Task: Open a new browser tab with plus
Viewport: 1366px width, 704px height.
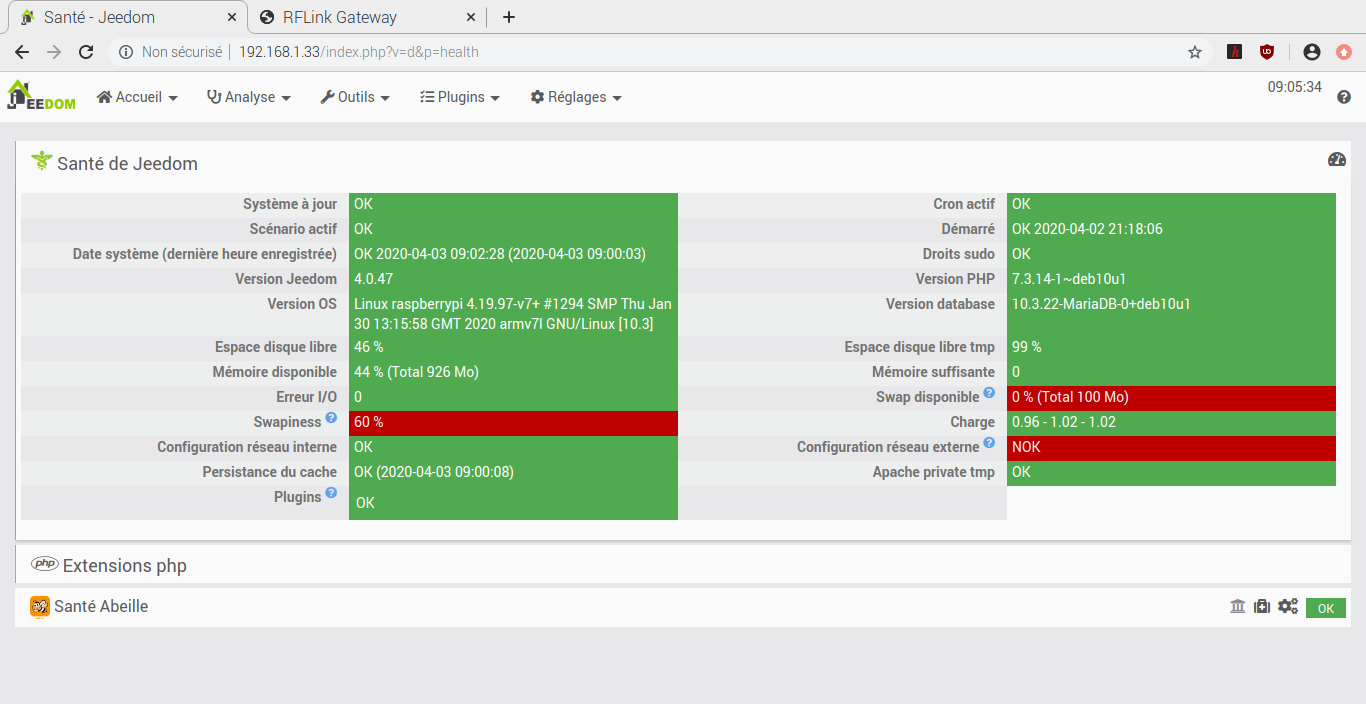Action: pos(509,17)
